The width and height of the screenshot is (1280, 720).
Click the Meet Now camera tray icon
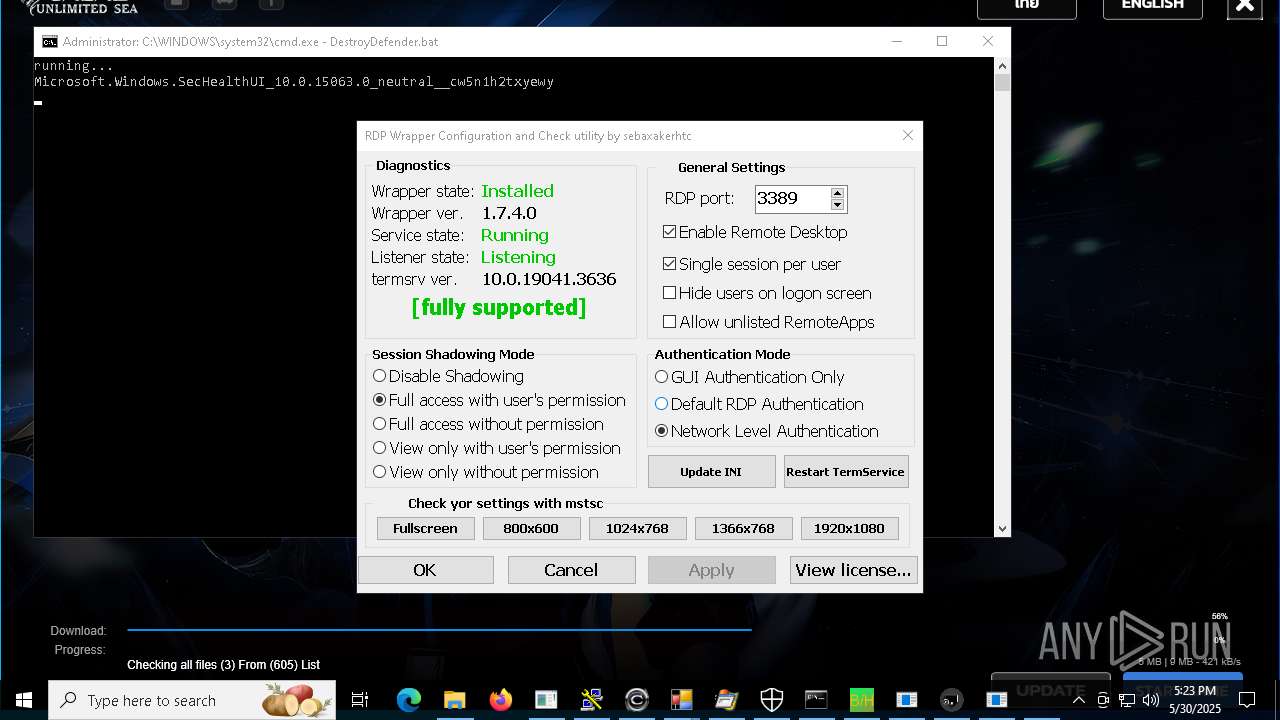[x=1103, y=700]
